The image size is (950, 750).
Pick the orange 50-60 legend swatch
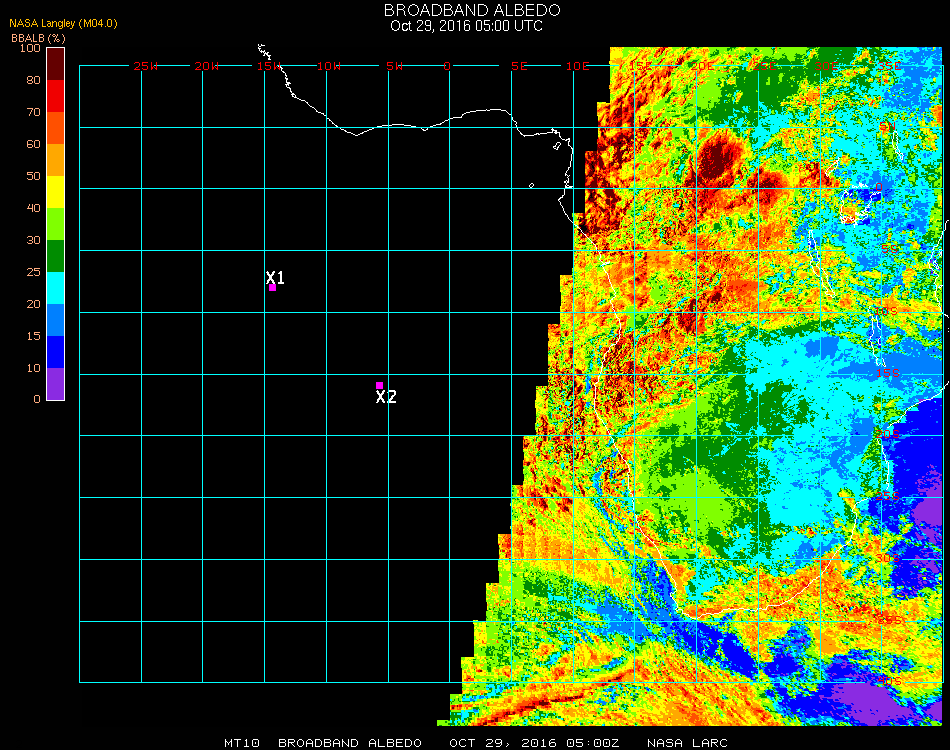tap(56, 160)
